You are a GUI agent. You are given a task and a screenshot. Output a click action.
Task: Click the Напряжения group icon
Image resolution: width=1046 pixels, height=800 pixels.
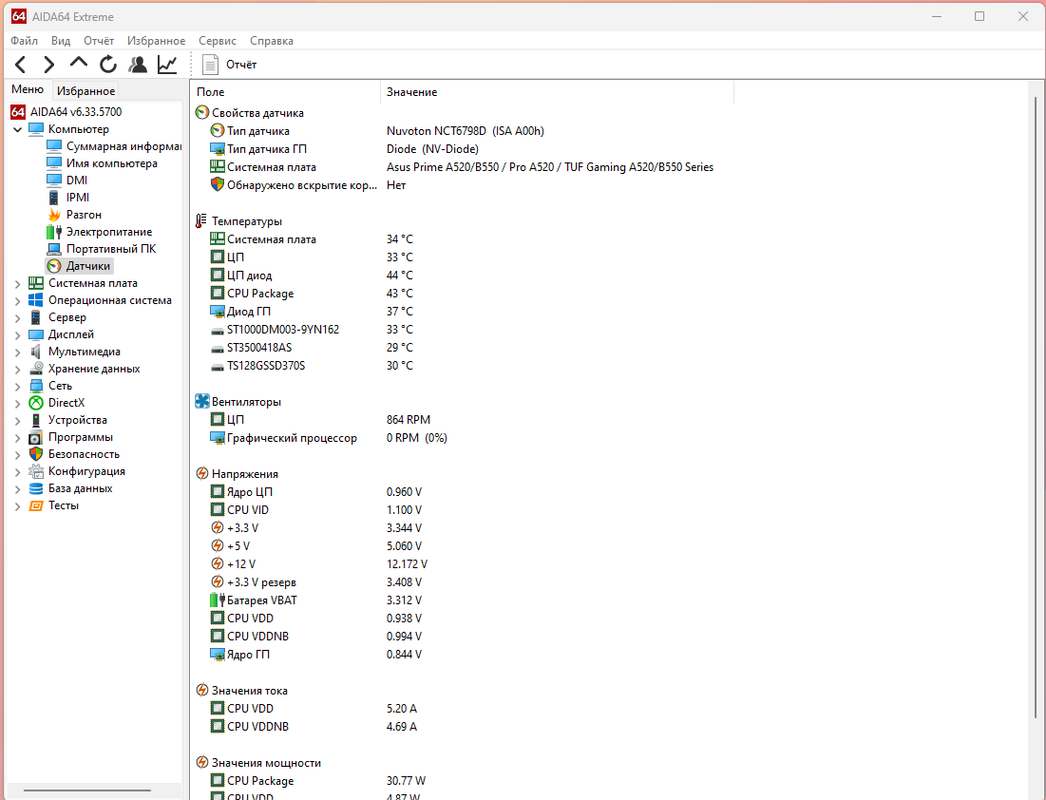pos(201,474)
